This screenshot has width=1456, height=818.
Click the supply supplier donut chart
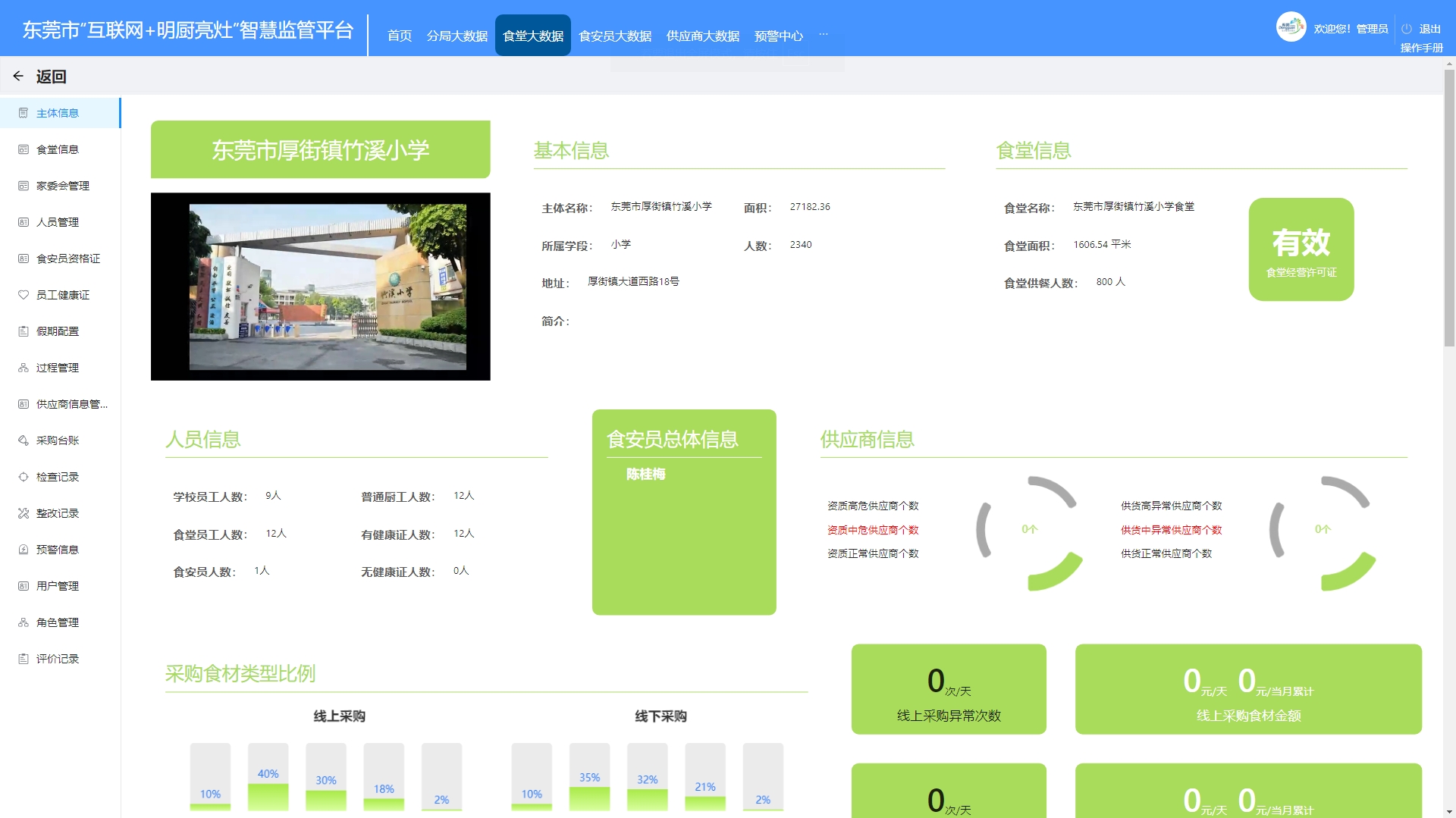coord(1323,533)
